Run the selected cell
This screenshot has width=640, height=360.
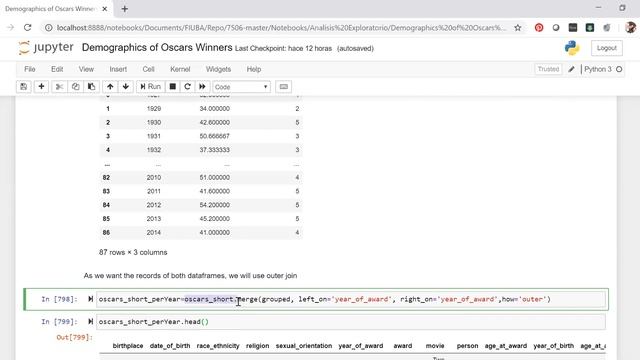coord(151,87)
